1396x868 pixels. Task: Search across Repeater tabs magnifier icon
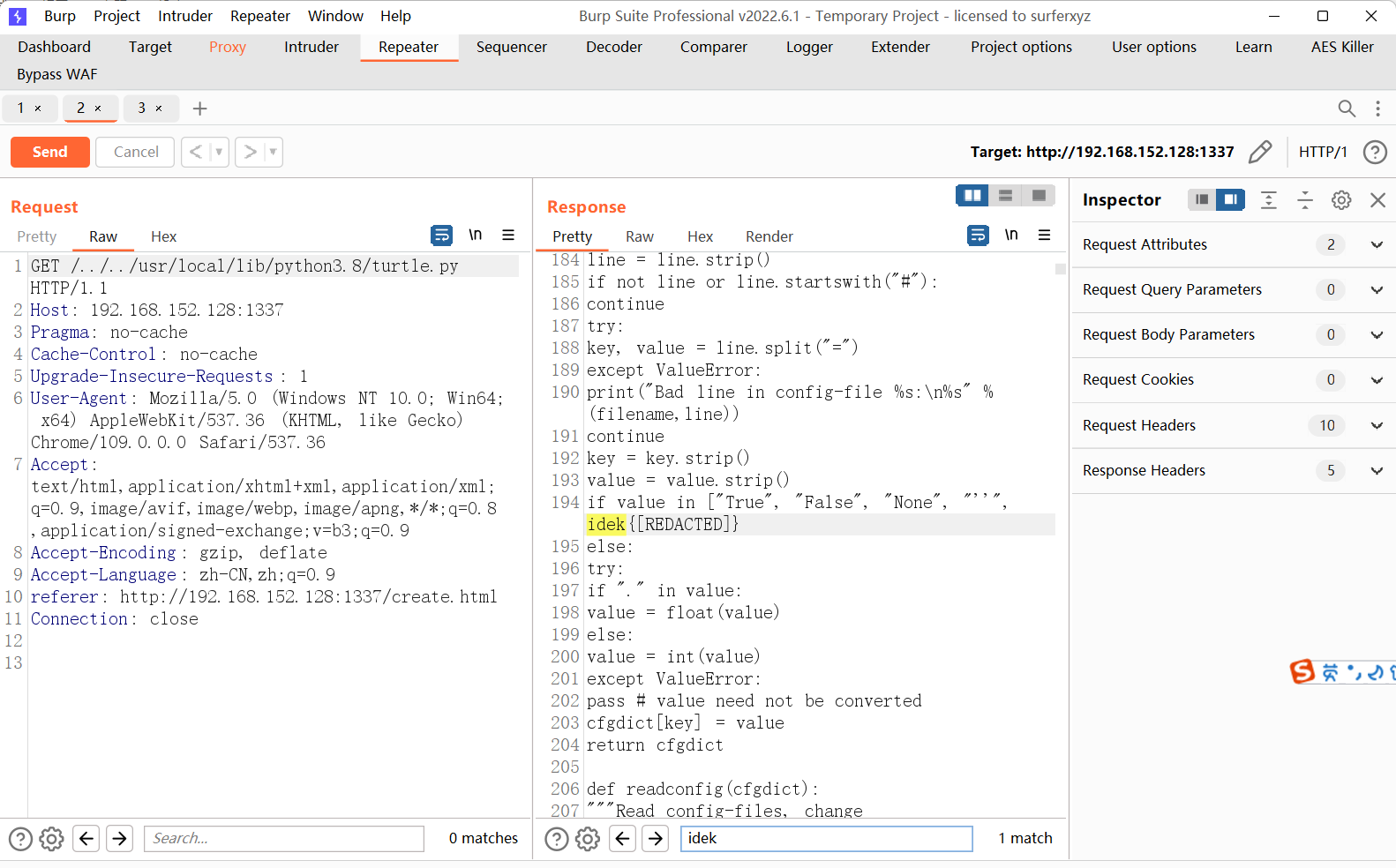click(1347, 108)
